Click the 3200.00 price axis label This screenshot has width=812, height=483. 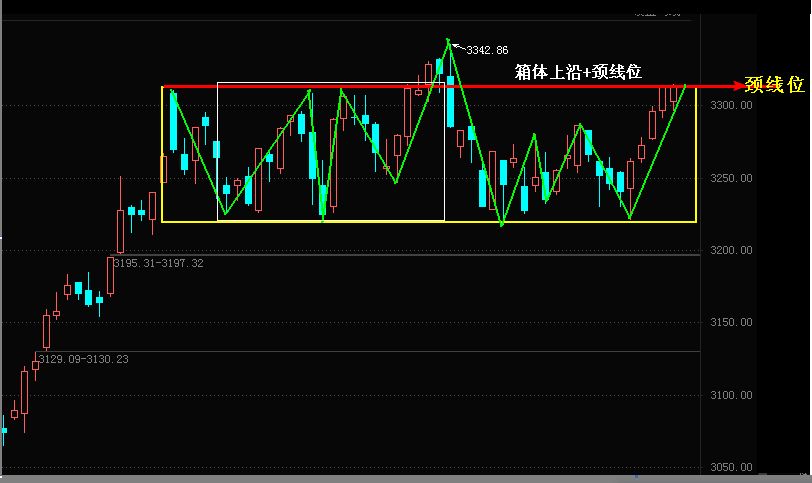tap(731, 251)
